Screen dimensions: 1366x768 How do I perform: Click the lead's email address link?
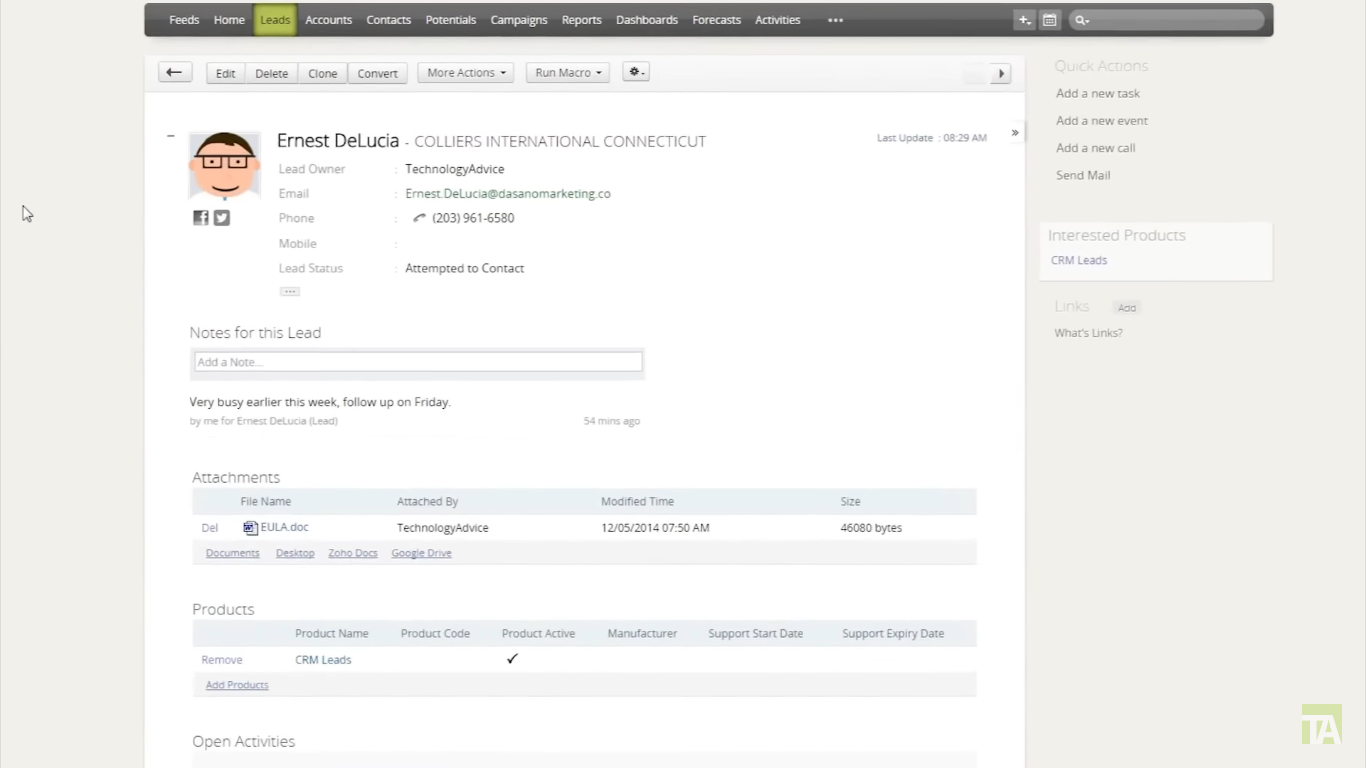508,194
